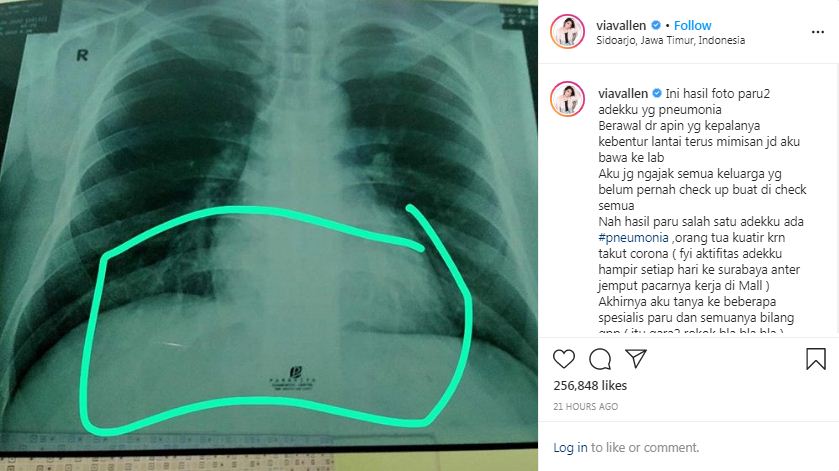This screenshot has width=839, height=471.
Task: Click the heart like icon
Action: [563, 359]
